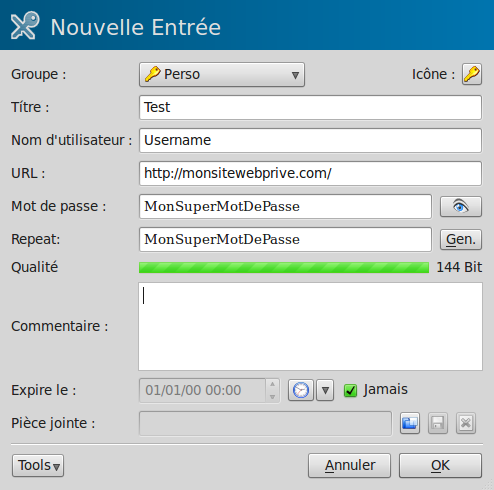
Task: Click the save attachment floppy disk icon
Action: [438, 423]
